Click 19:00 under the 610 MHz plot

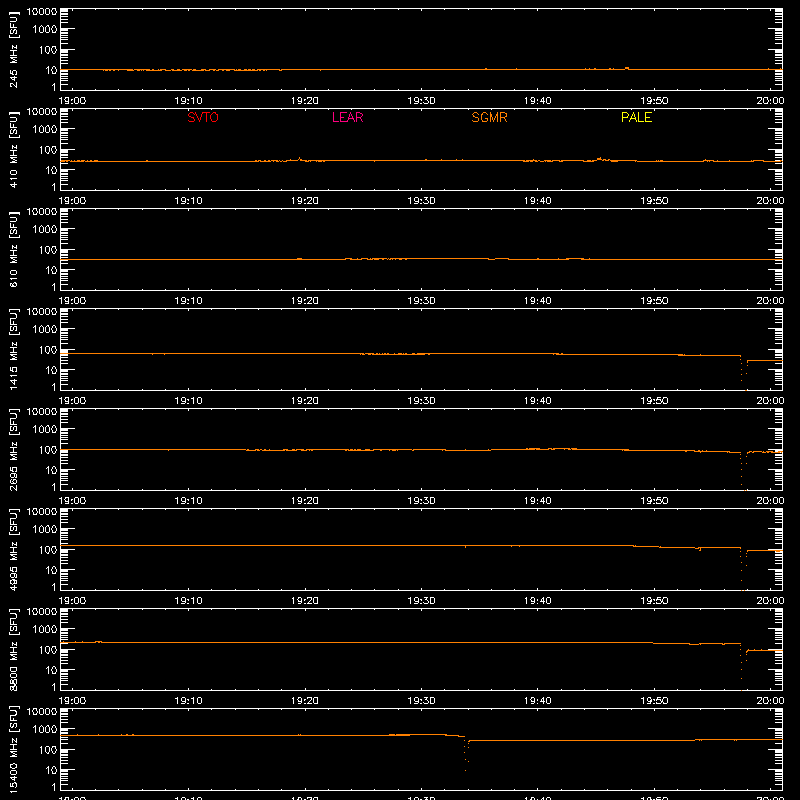pos(72,301)
